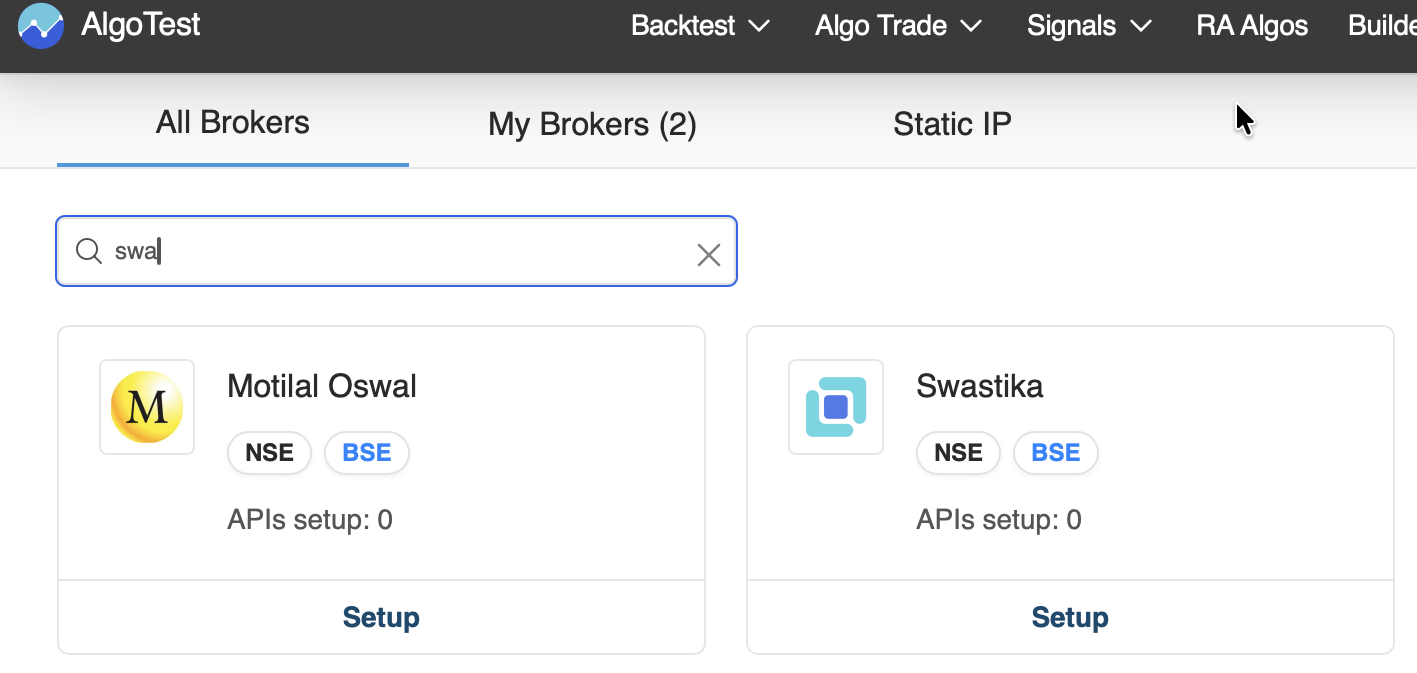Viewport: 1417px width, 673px height.
Task: Switch to the All Brokers tab
Action: (x=233, y=123)
